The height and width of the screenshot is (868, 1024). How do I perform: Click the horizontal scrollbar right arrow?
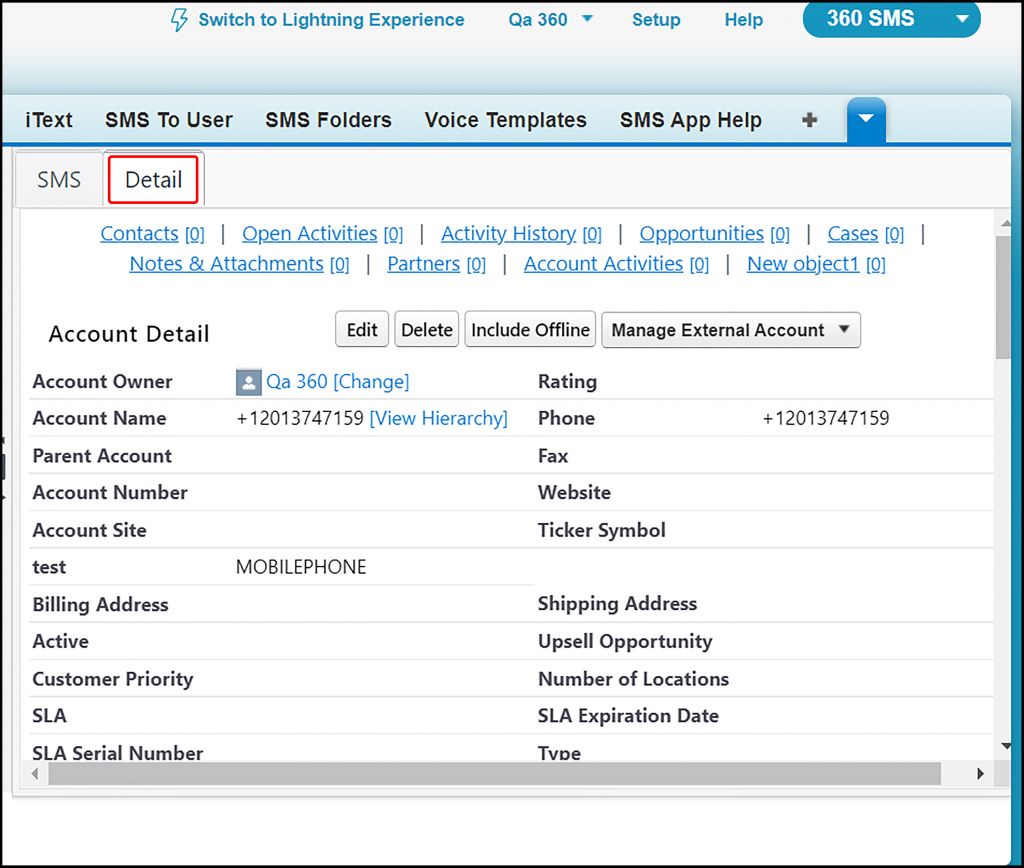coord(980,774)
